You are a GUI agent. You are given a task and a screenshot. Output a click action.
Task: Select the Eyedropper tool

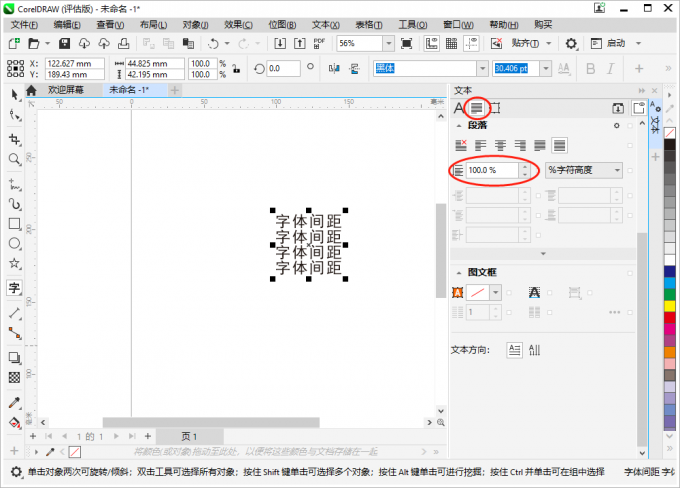pyautogui.click(x=14, y=402)
